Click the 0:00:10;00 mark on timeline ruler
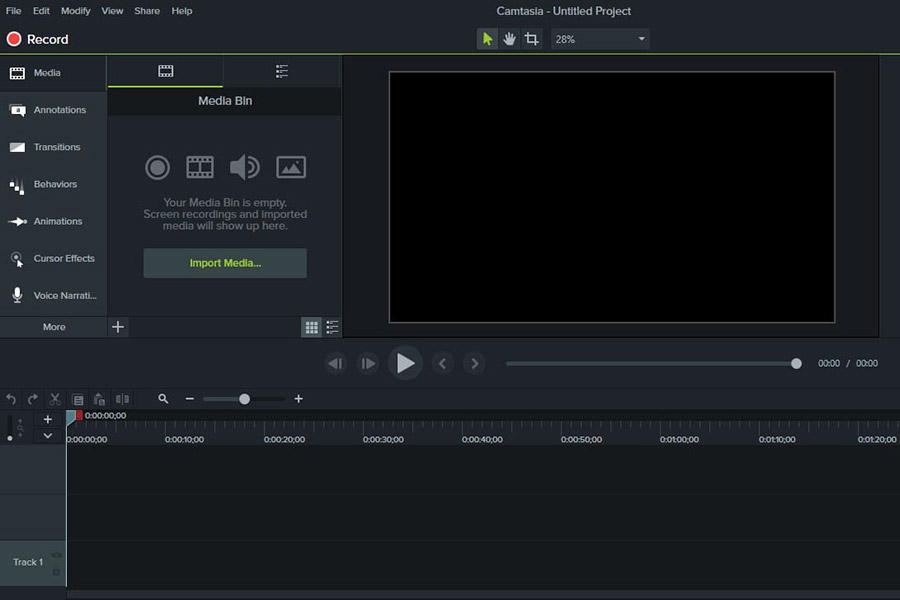Image resolution: width=900 pixels, height=600 pixels. tap(184, 439)
